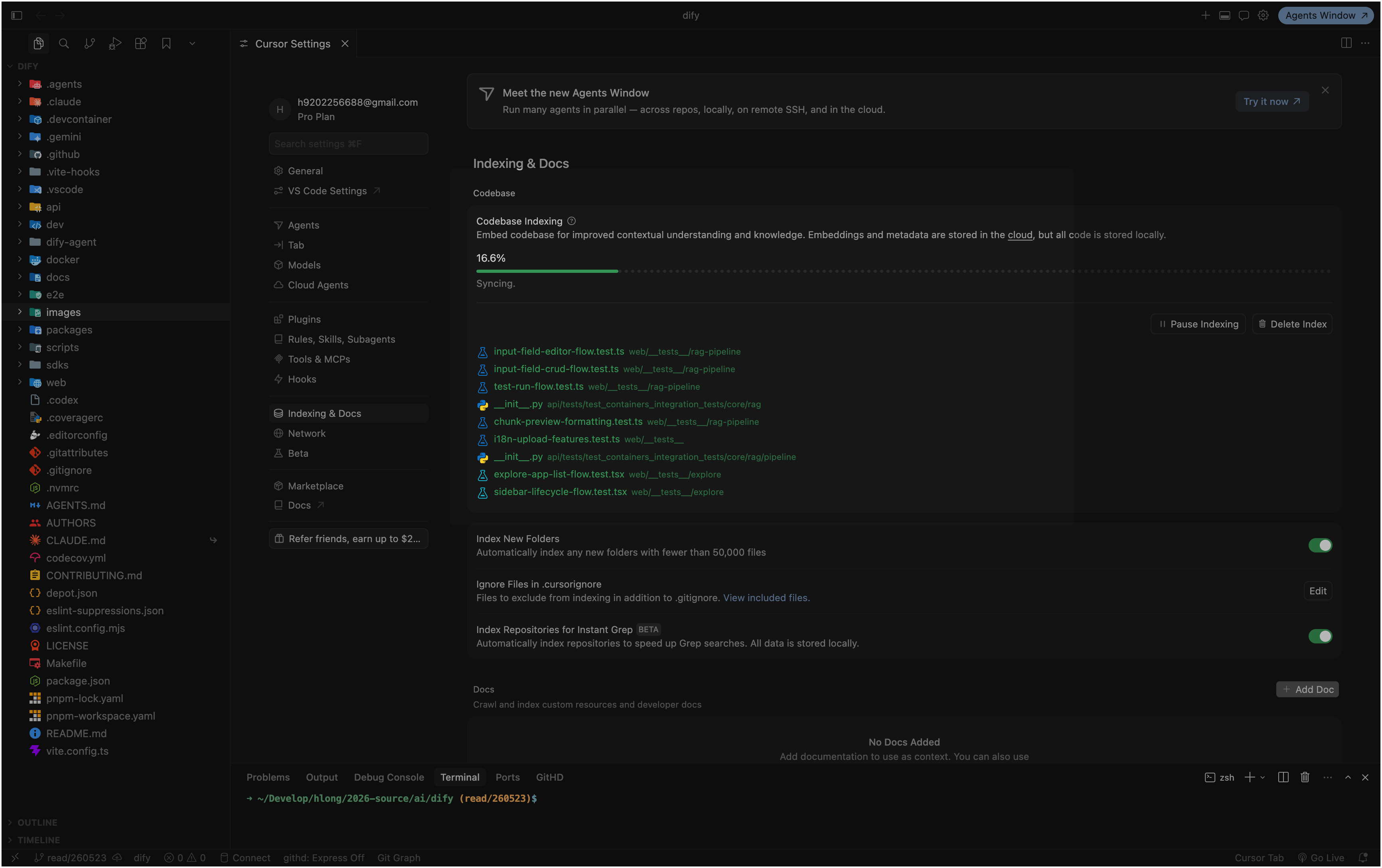Click the new tab plus icon in title bar
The width and height of the screenshot is (1382, 868).
(x=1205, y=16)
